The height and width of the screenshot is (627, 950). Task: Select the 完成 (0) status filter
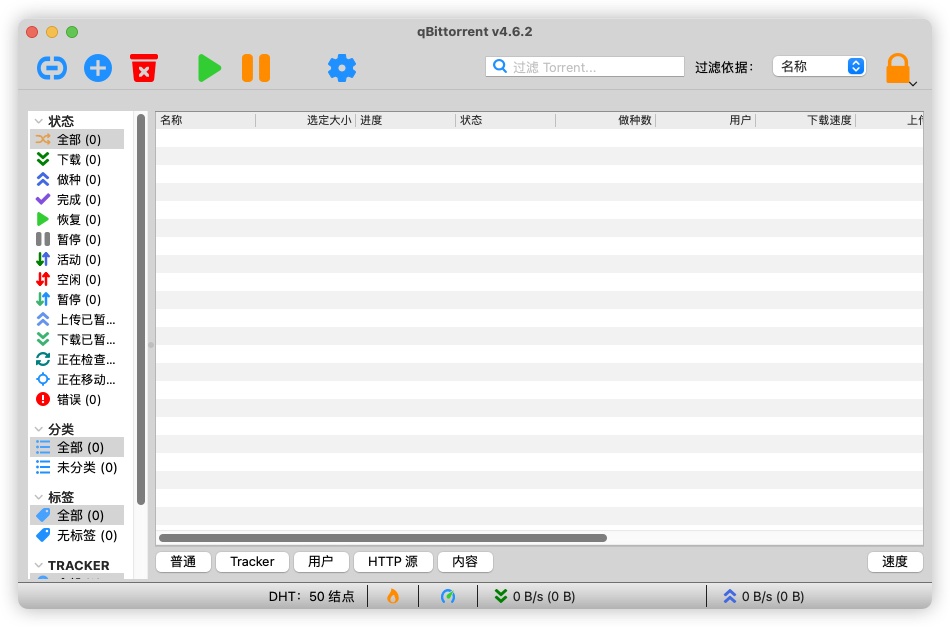pos(77,199)
